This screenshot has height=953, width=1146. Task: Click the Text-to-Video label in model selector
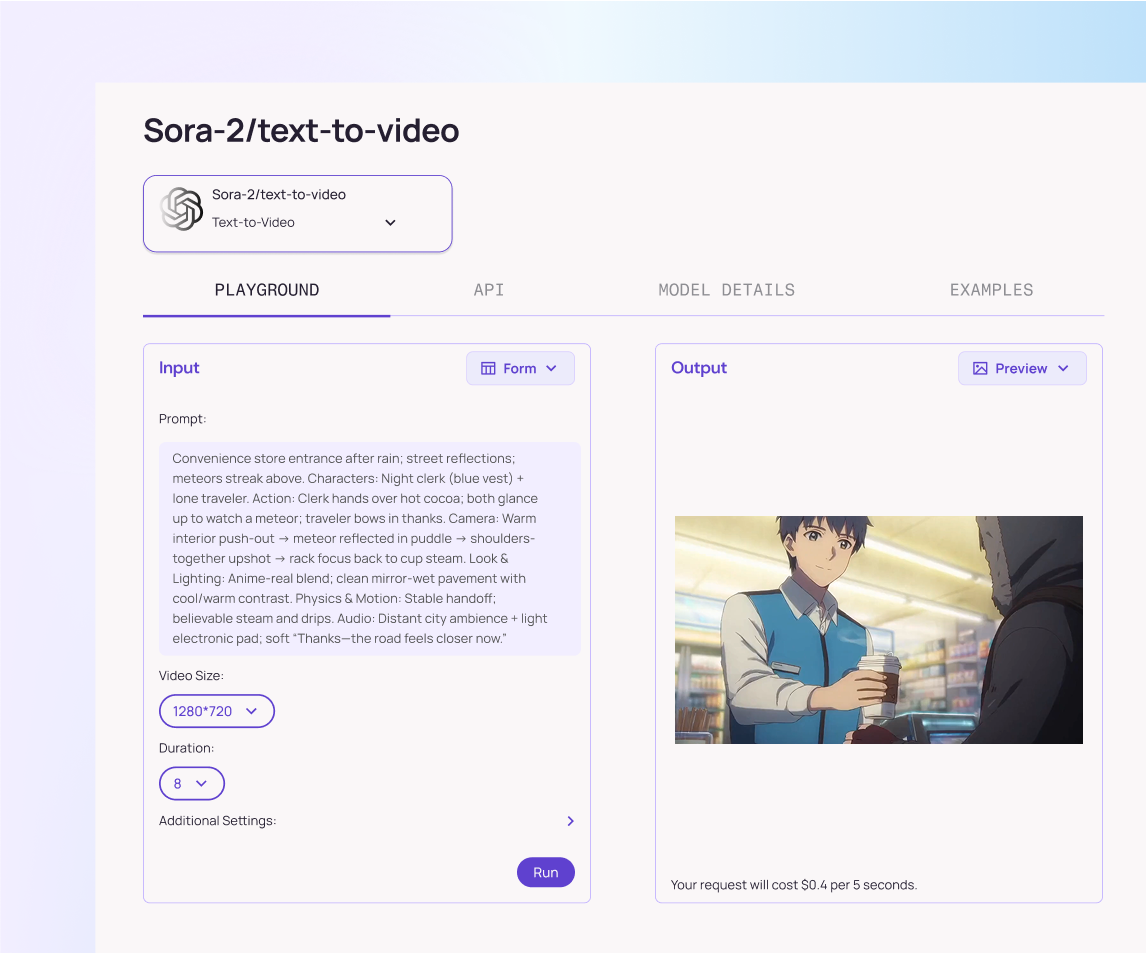pyautogui.click(x=253, y=222)
